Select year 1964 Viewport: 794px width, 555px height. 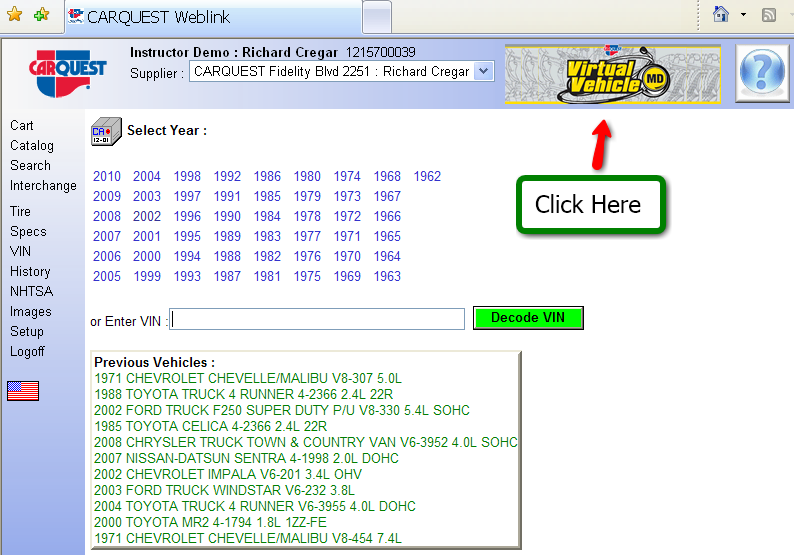(387, 256)
